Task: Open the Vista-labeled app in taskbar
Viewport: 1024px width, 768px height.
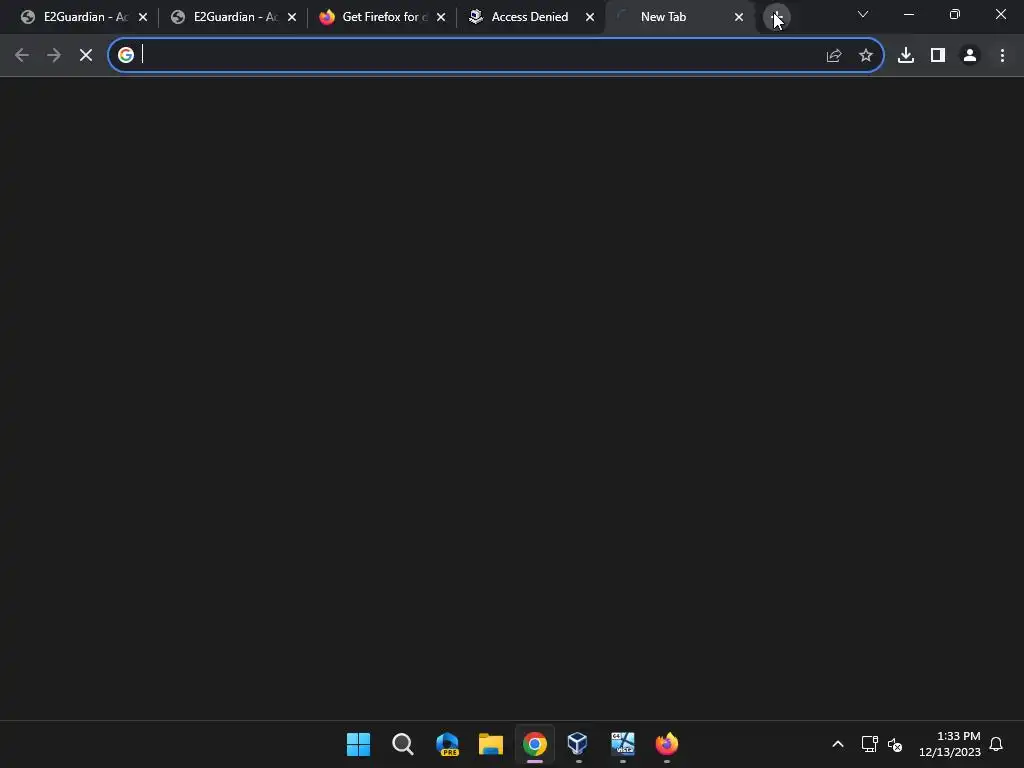Action: coord(622,744)
